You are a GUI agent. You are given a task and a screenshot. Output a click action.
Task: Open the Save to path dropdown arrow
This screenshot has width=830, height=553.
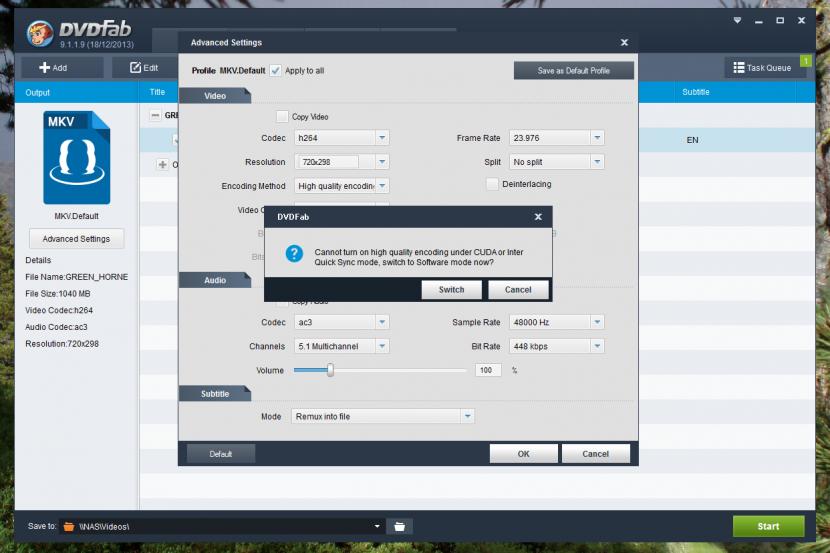[x=377, y=526]
